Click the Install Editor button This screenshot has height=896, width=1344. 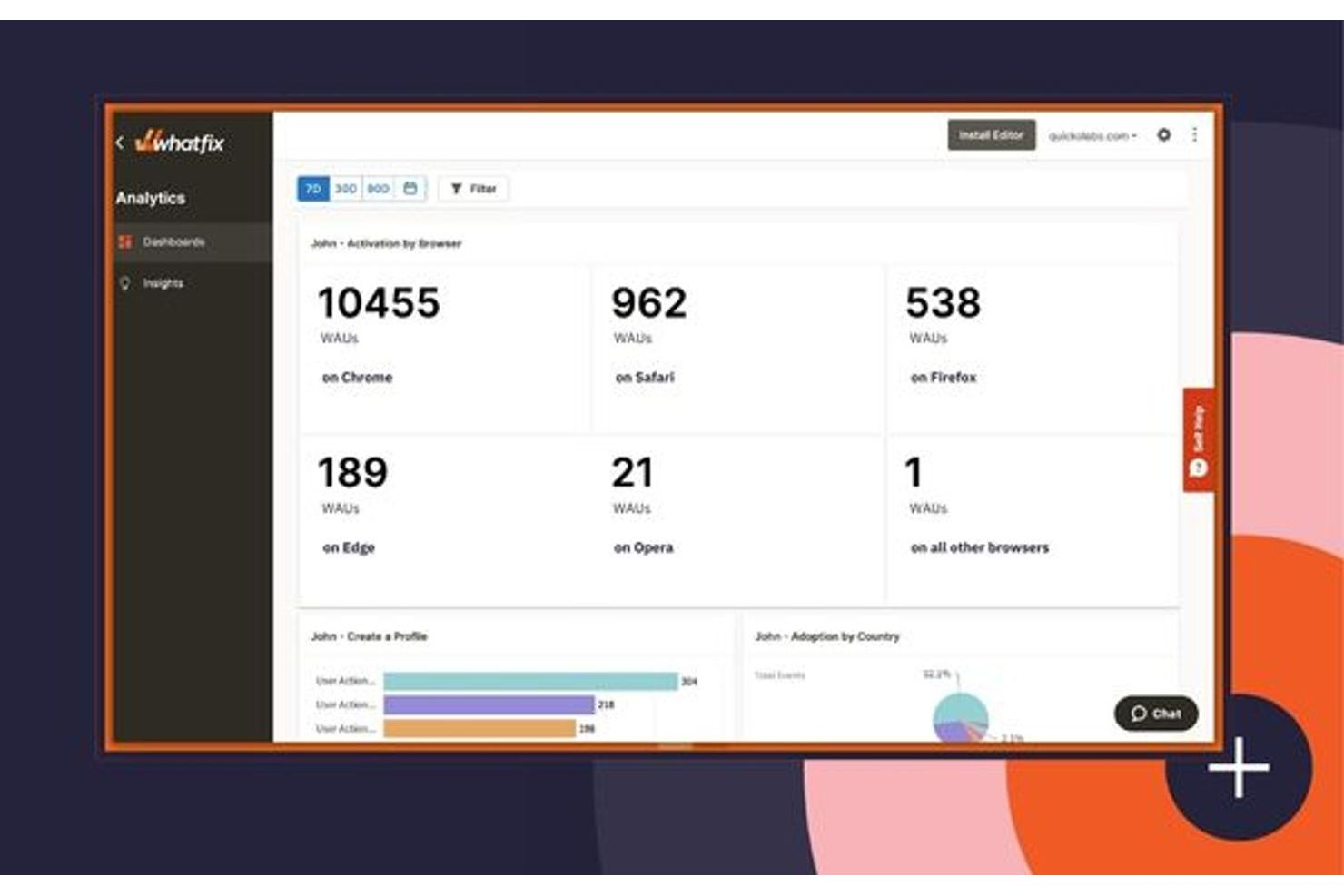pyautogui.click(x=991, y=135)
